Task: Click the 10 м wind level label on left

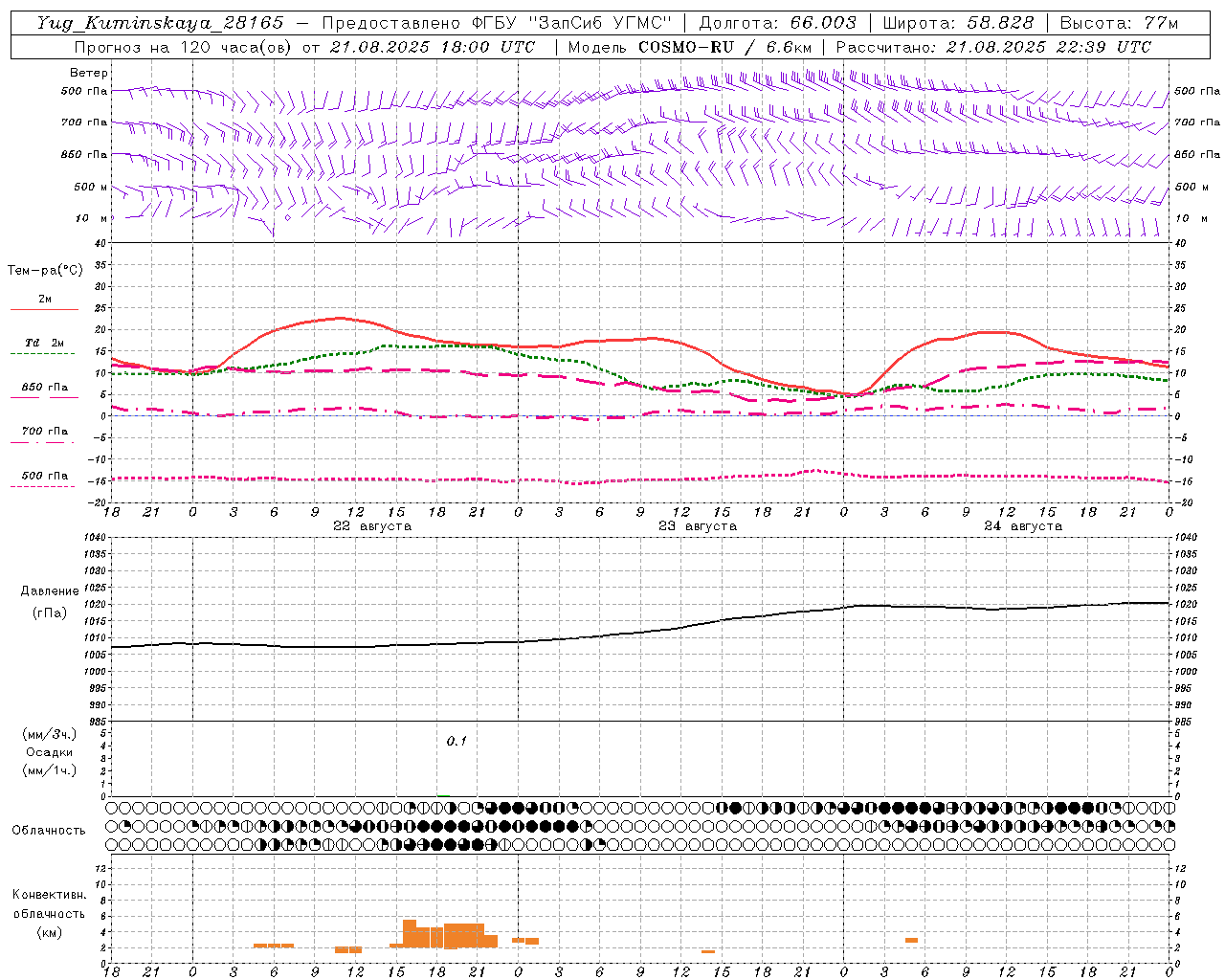Action: (x=91, y=218)
